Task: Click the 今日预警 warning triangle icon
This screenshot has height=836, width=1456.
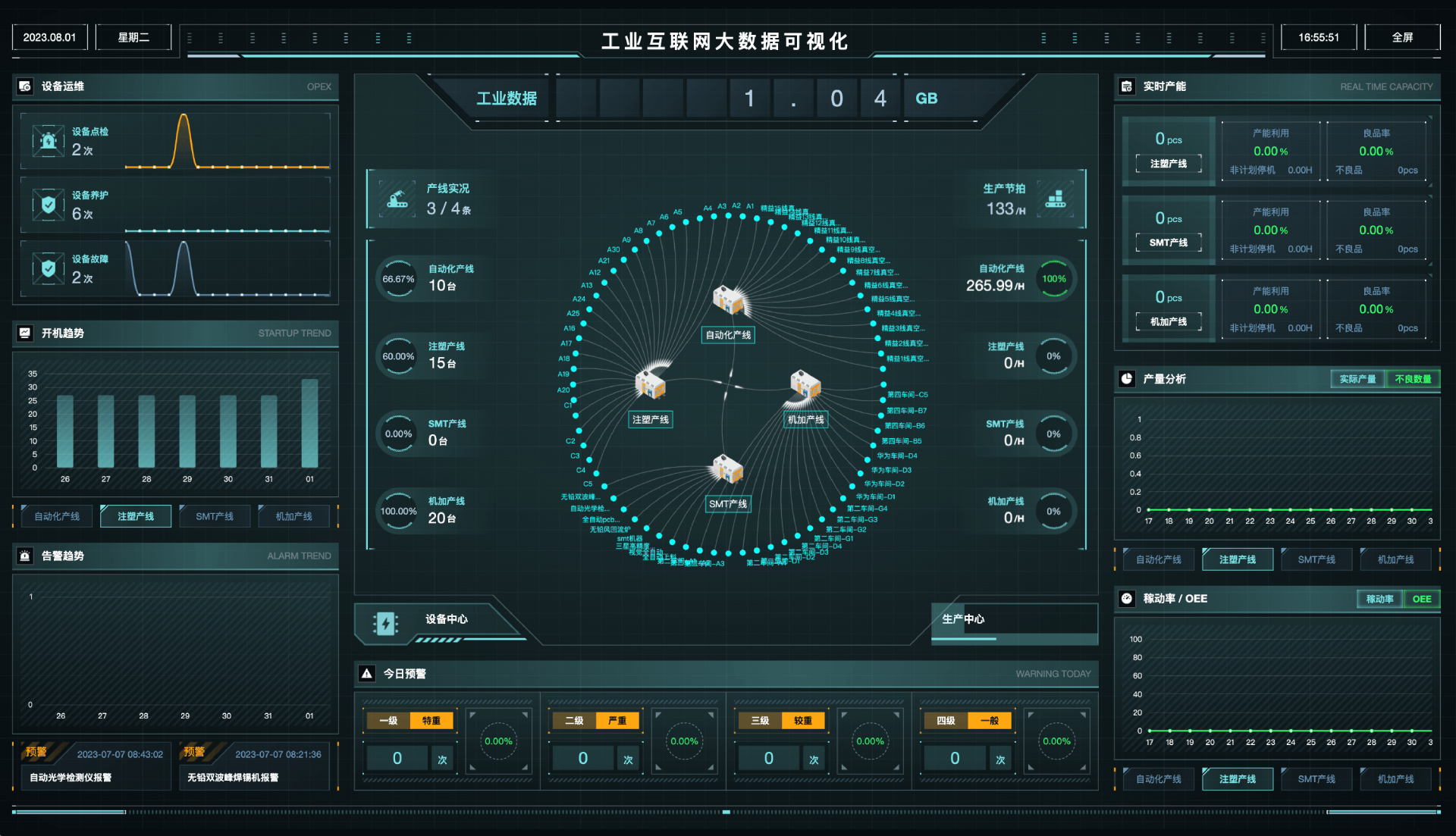Action: point(367,673)
